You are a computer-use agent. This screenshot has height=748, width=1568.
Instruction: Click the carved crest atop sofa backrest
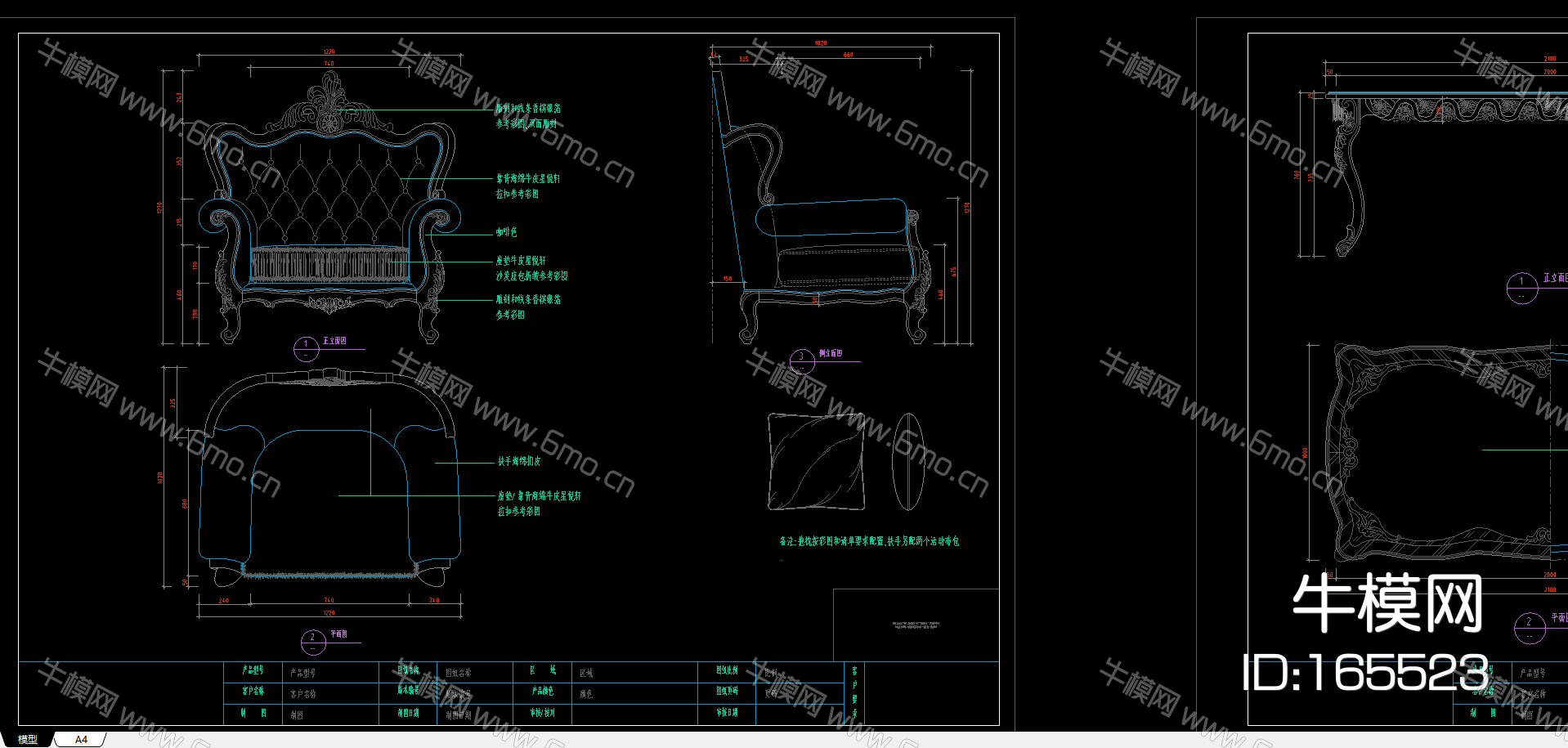[x=330, y=102]
